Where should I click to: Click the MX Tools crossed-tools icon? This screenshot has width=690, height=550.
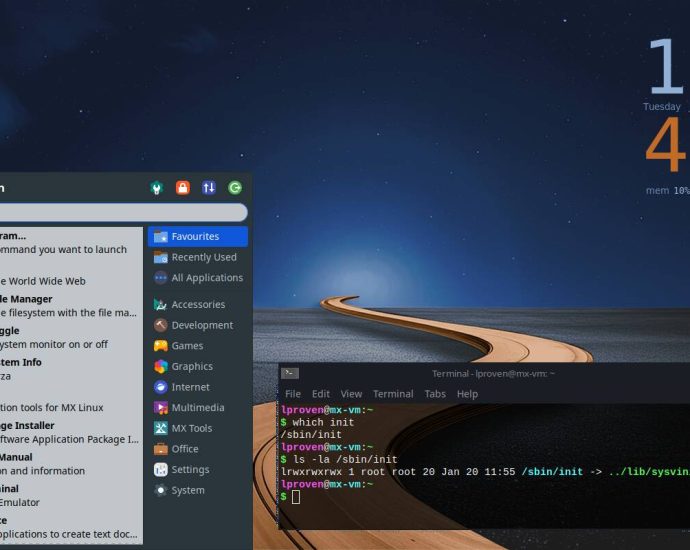161,429
